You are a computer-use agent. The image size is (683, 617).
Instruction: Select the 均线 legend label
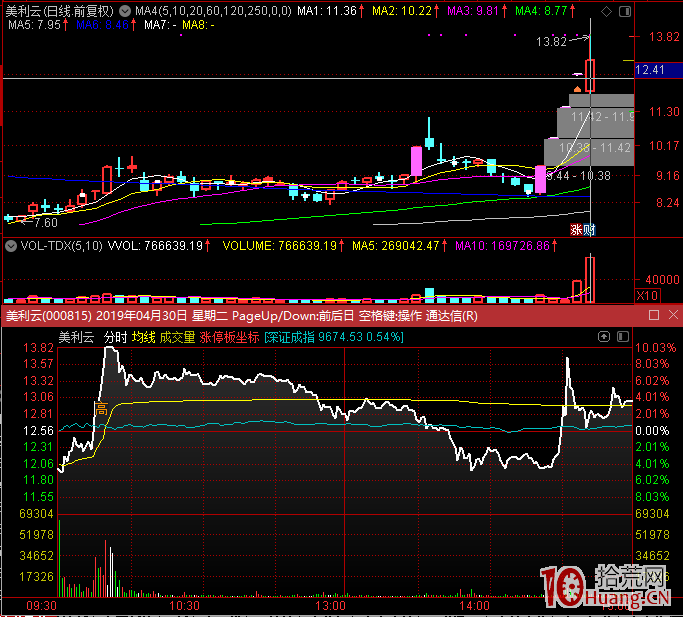tap(143, 337)
